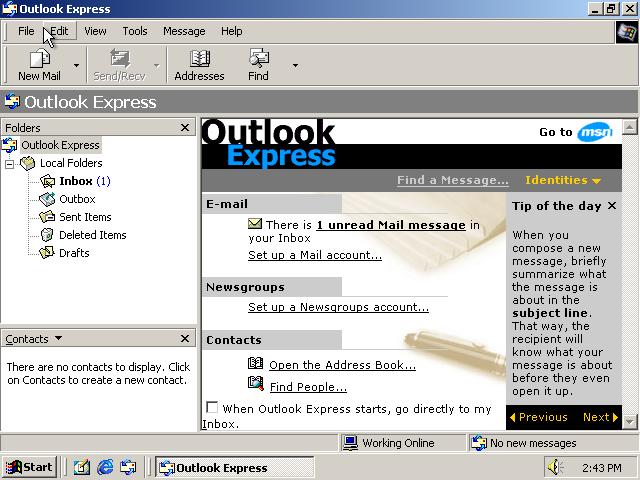Click the scrollbar up arrow
The image size is (640, 480).
click(x=630, y=128)
